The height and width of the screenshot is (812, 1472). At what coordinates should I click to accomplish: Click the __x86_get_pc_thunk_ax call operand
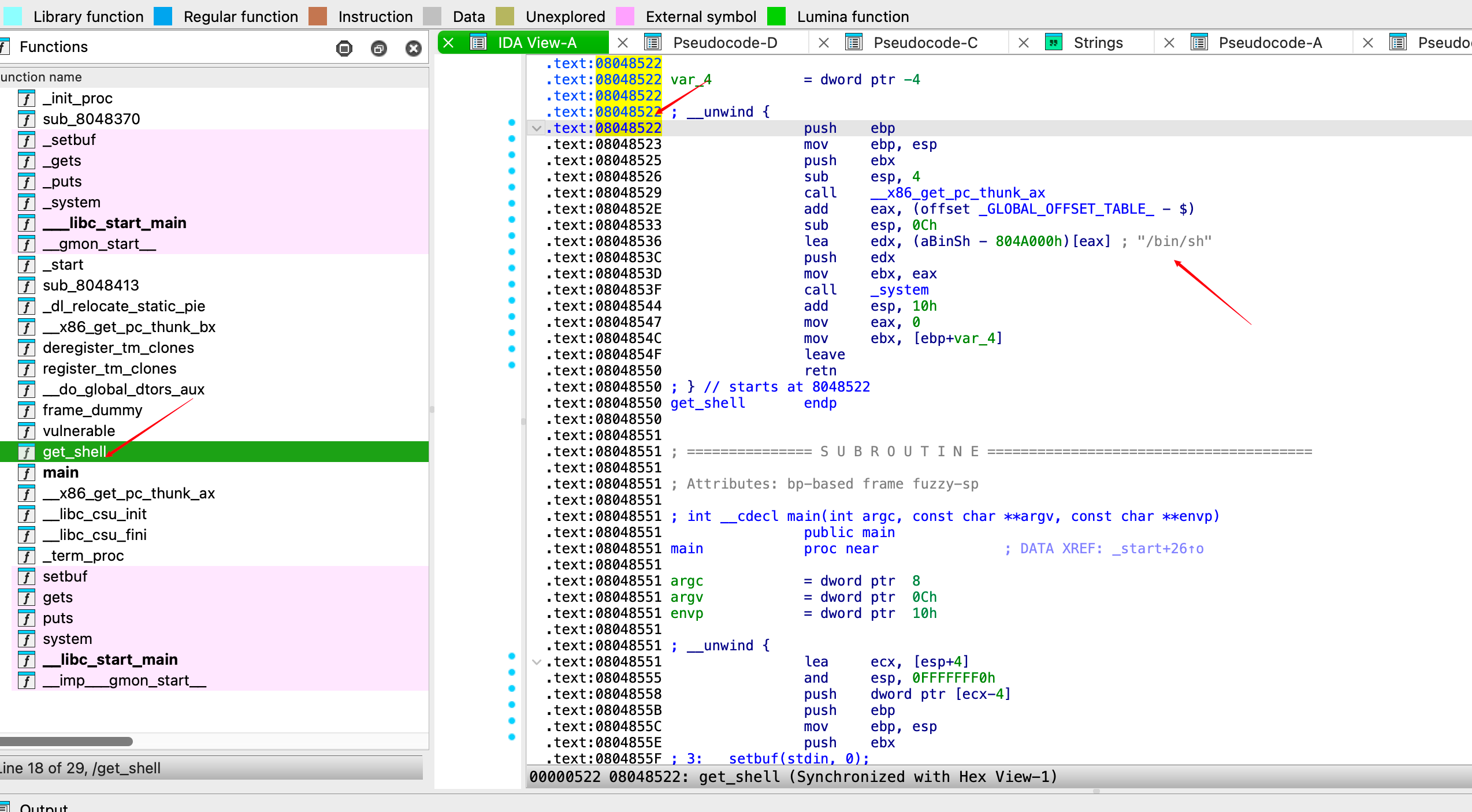click(958, 193)
